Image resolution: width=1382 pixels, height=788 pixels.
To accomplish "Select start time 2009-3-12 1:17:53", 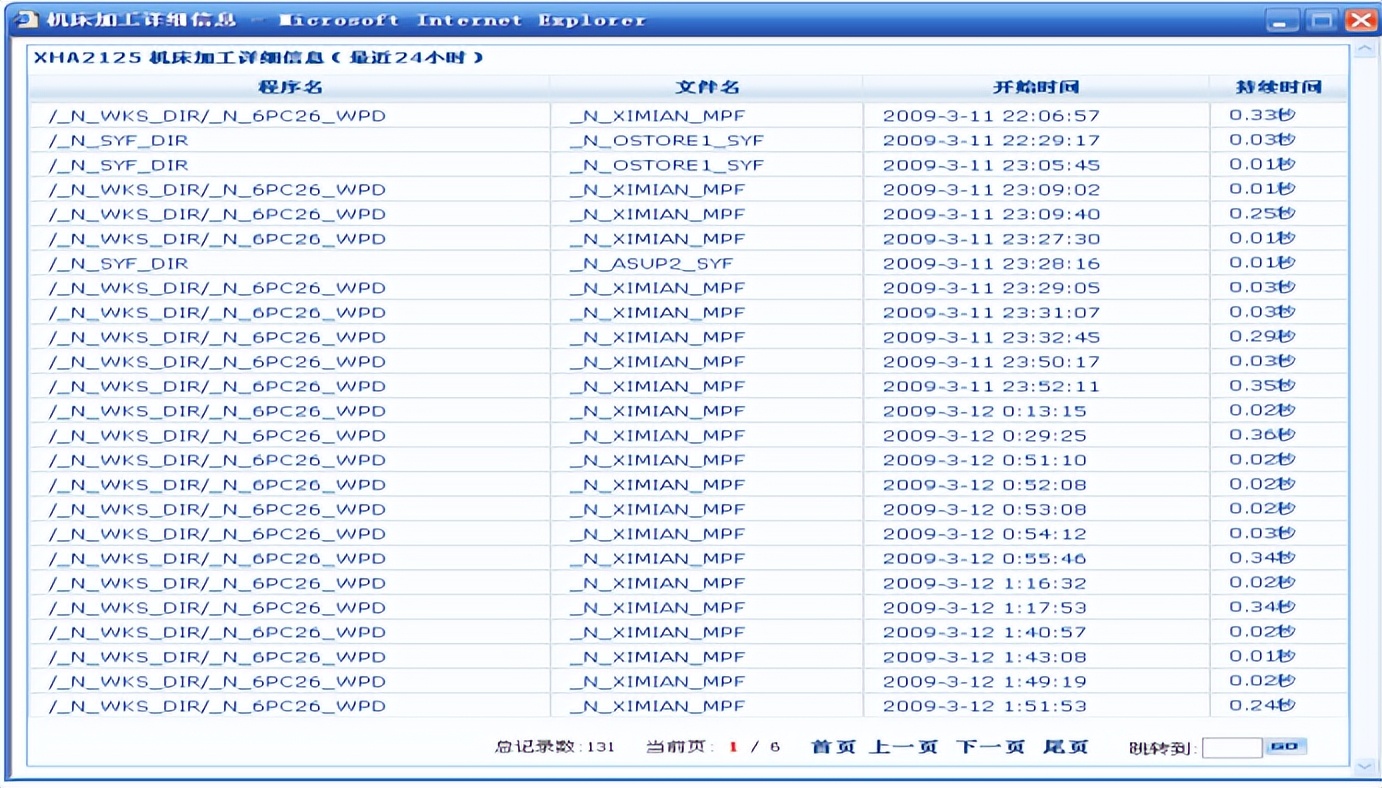I will point(984,608).
